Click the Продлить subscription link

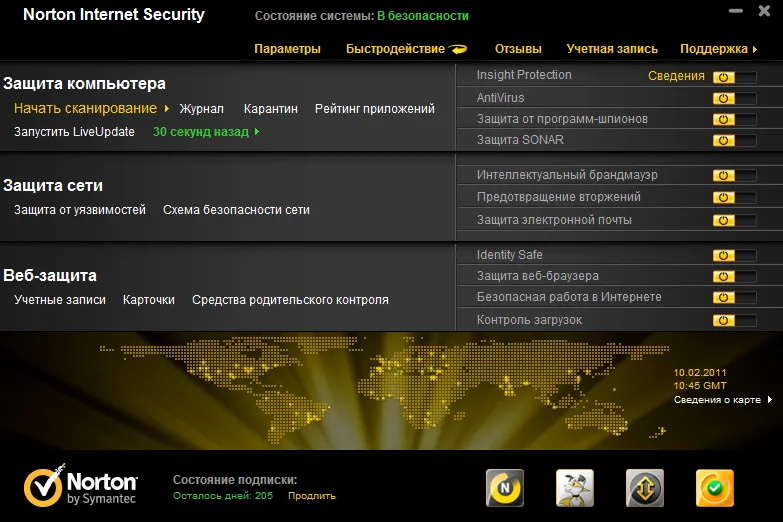(x=311, y=496)
